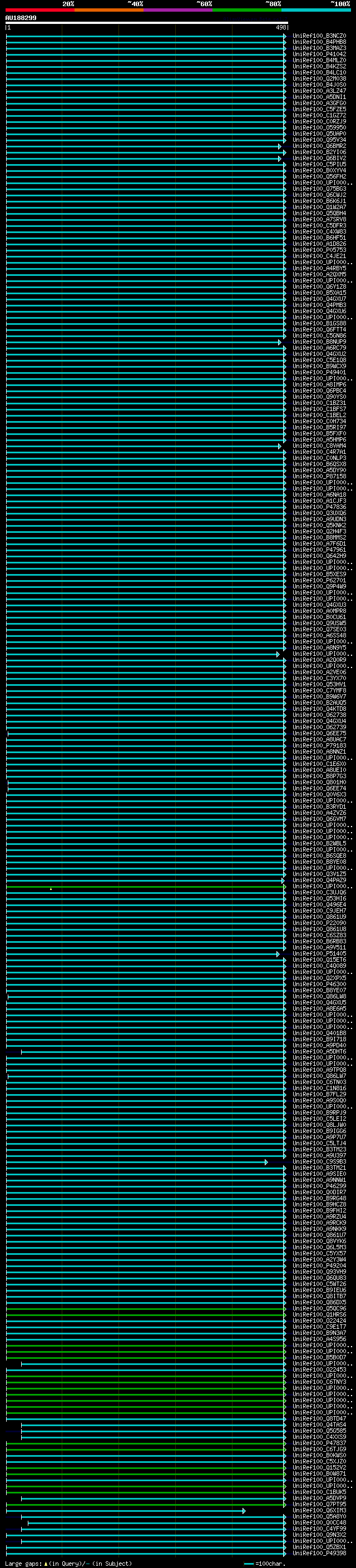Select the UniRef100_Q56FH2 label

(x=319, y=176)
